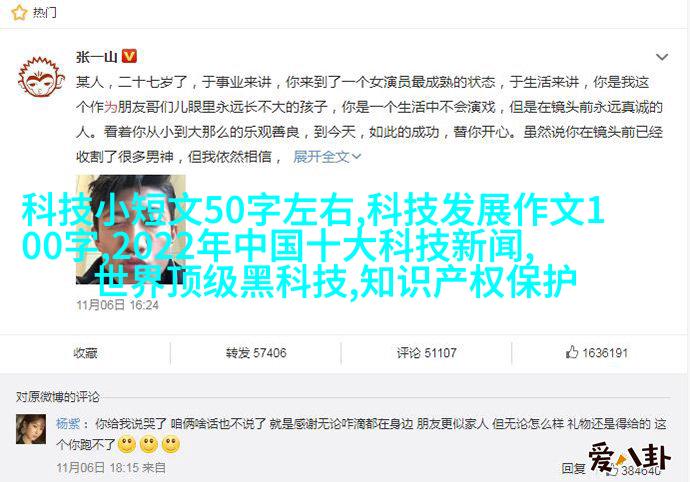Click the poster's name above the post
690x482 pixels.
[x=96, y=57]
